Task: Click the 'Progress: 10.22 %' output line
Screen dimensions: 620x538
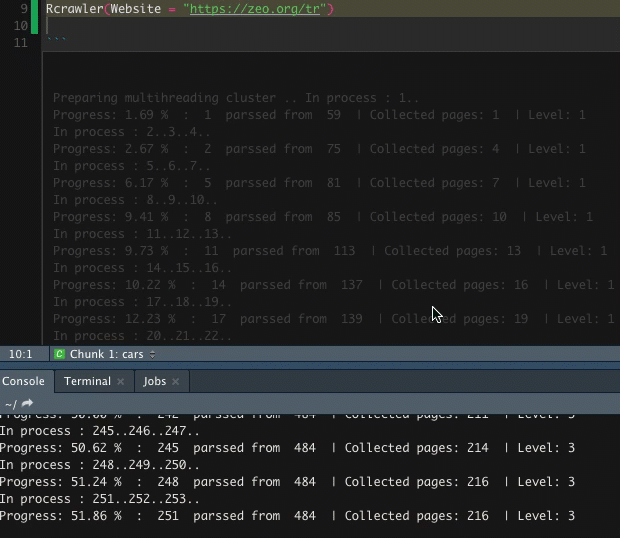Action: [x=333, y=285]
